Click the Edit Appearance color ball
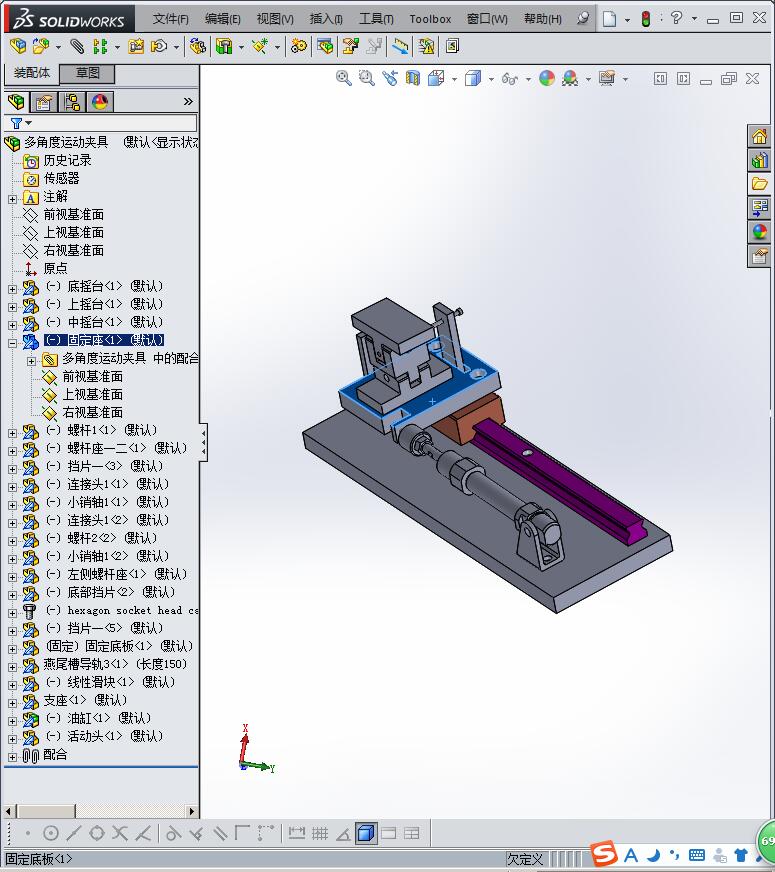The image size is (775, 872). (547, 78)
